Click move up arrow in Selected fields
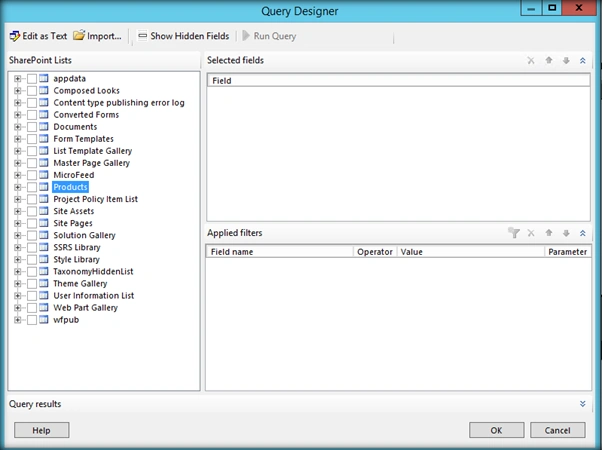This screenshot has height=450, width=602. tap(549, 60)
